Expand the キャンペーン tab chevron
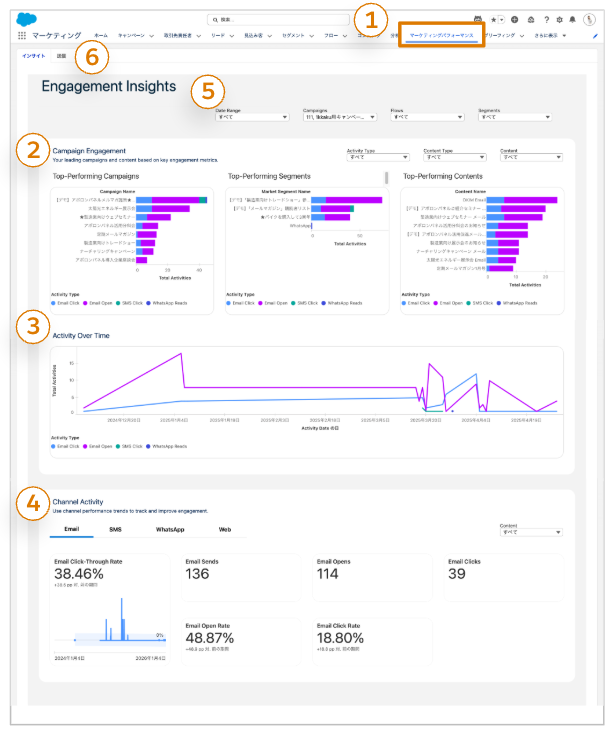Viewport: 615px width, 731px height. (x=152, y=36)
